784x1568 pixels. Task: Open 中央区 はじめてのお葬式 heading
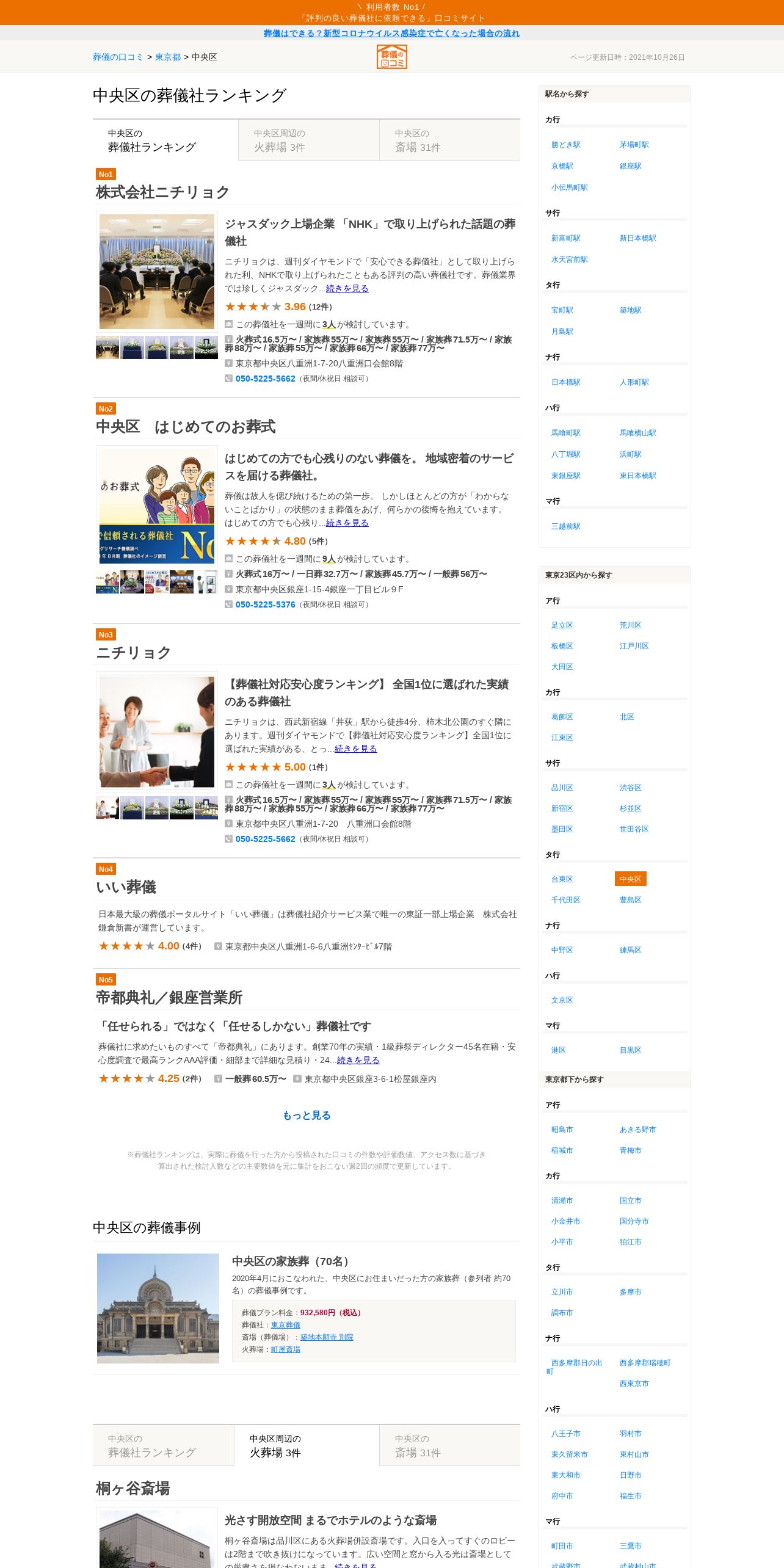pyautogui.click(x=186, y=426)
